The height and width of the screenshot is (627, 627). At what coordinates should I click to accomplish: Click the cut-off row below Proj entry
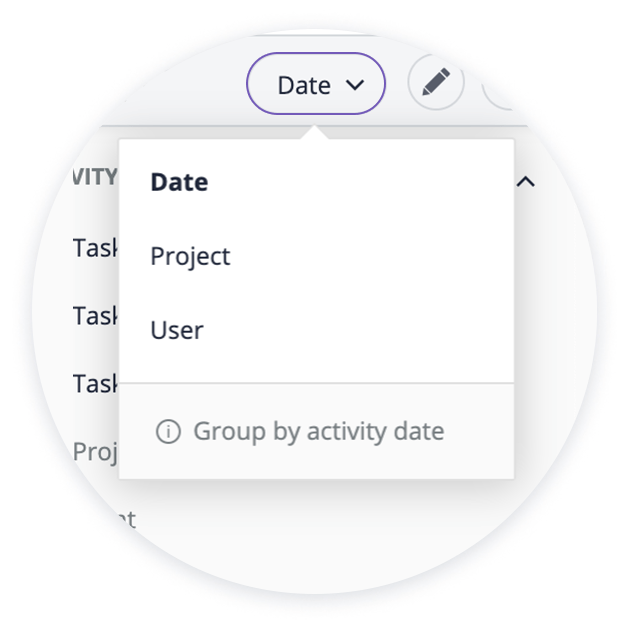coord(120,519)
